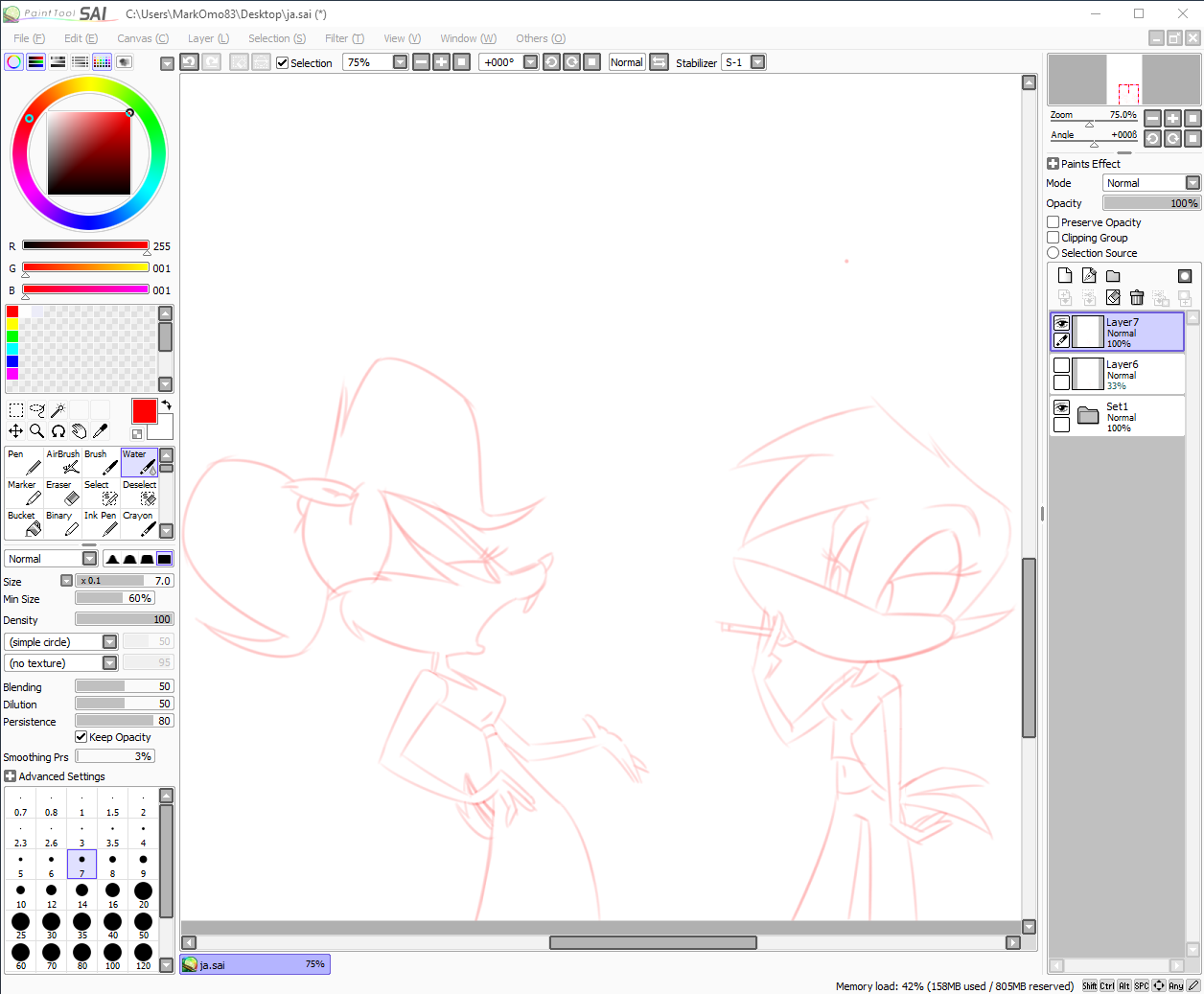The width and height of the screenshot is (1204, 994).
Task: Select the AirBrush tool
Action: pyautogui.click(x=62, y=462)
